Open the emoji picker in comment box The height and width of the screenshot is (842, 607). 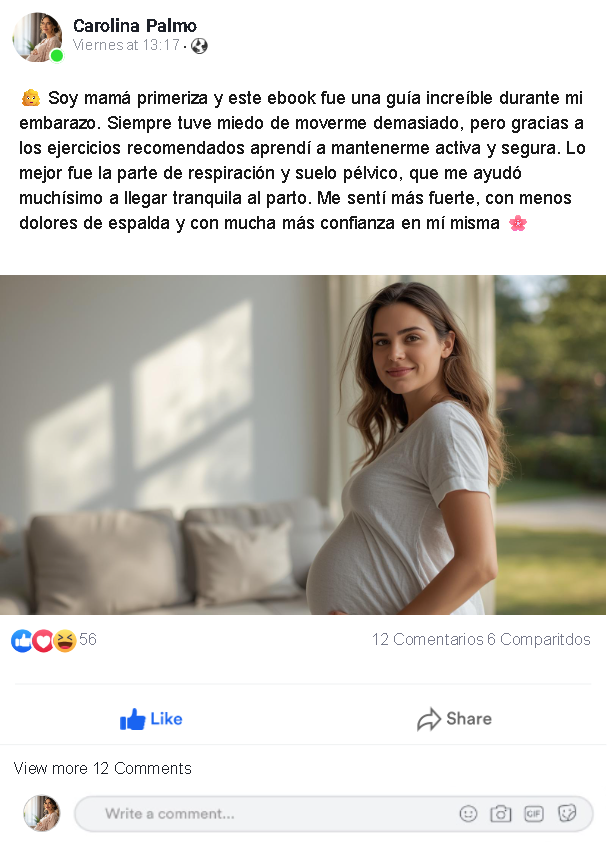468,814
